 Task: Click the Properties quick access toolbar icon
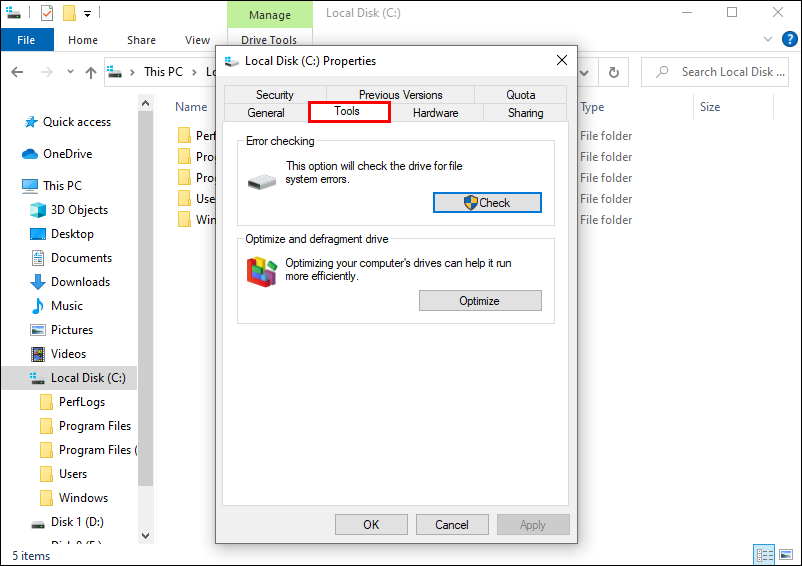47,13
